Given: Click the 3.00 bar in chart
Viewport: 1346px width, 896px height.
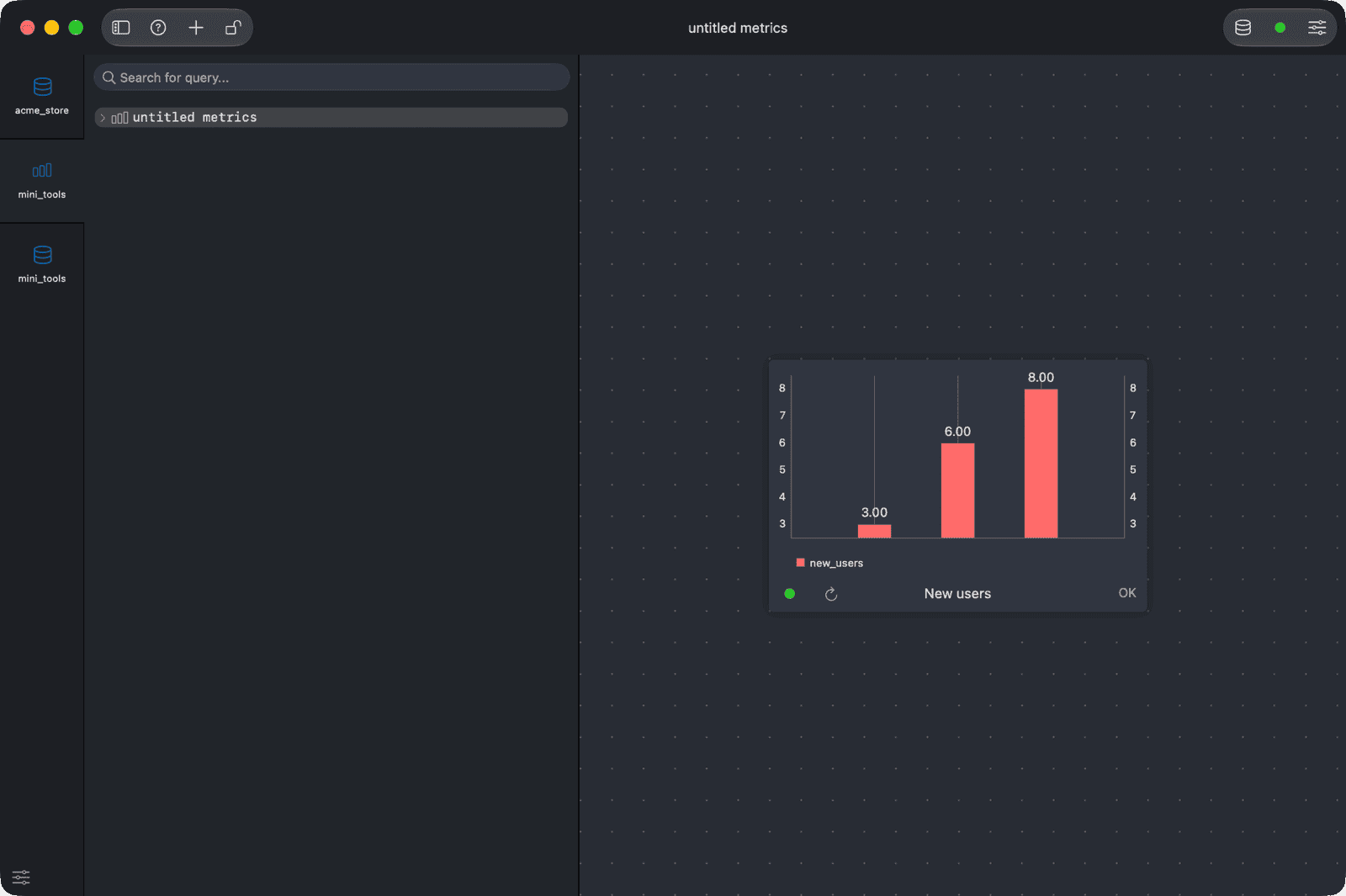Looking at the screenshot, I should (874, 531).
